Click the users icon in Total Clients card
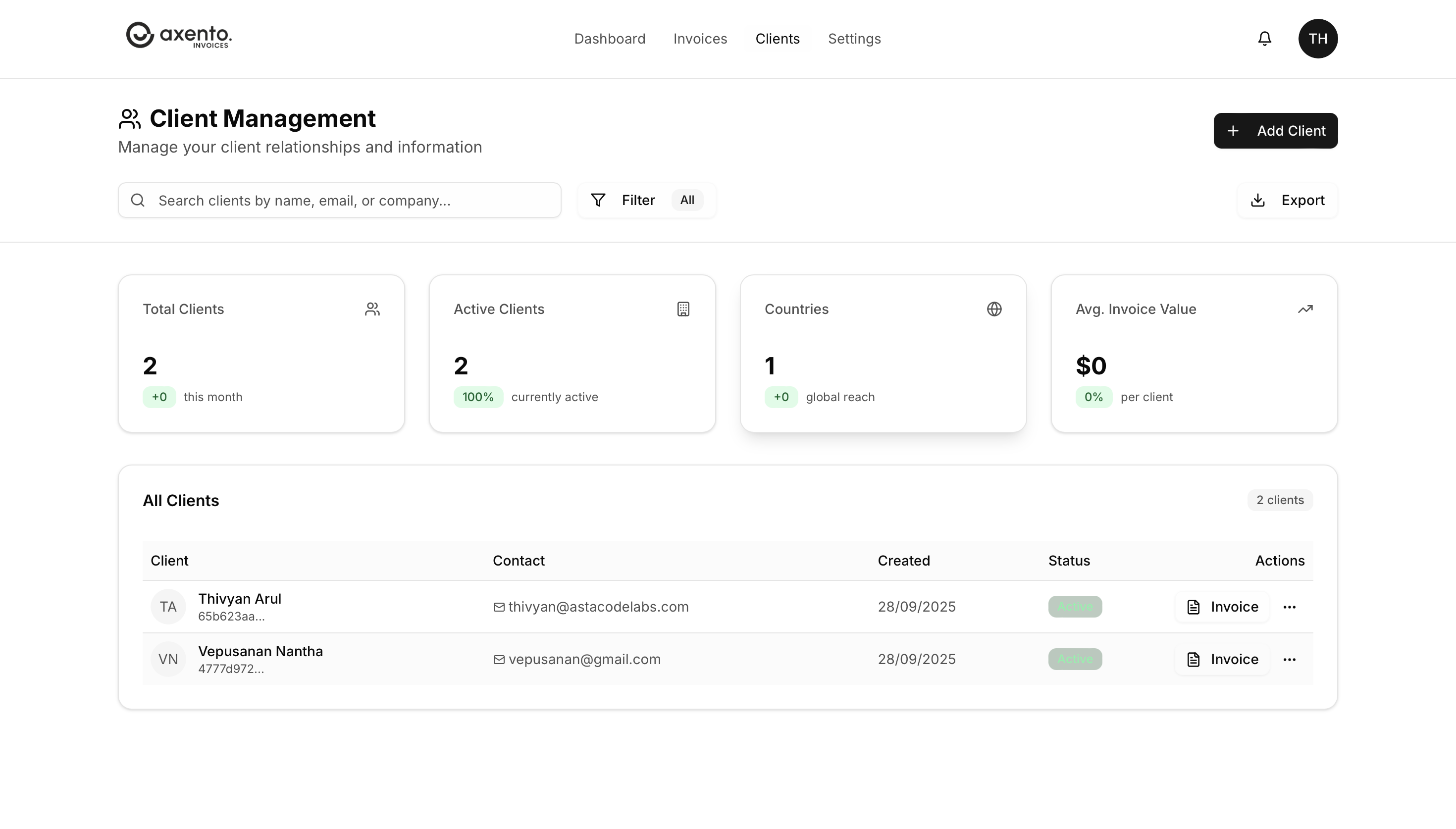The image size is (1456, 829). (x=372, y=309)
